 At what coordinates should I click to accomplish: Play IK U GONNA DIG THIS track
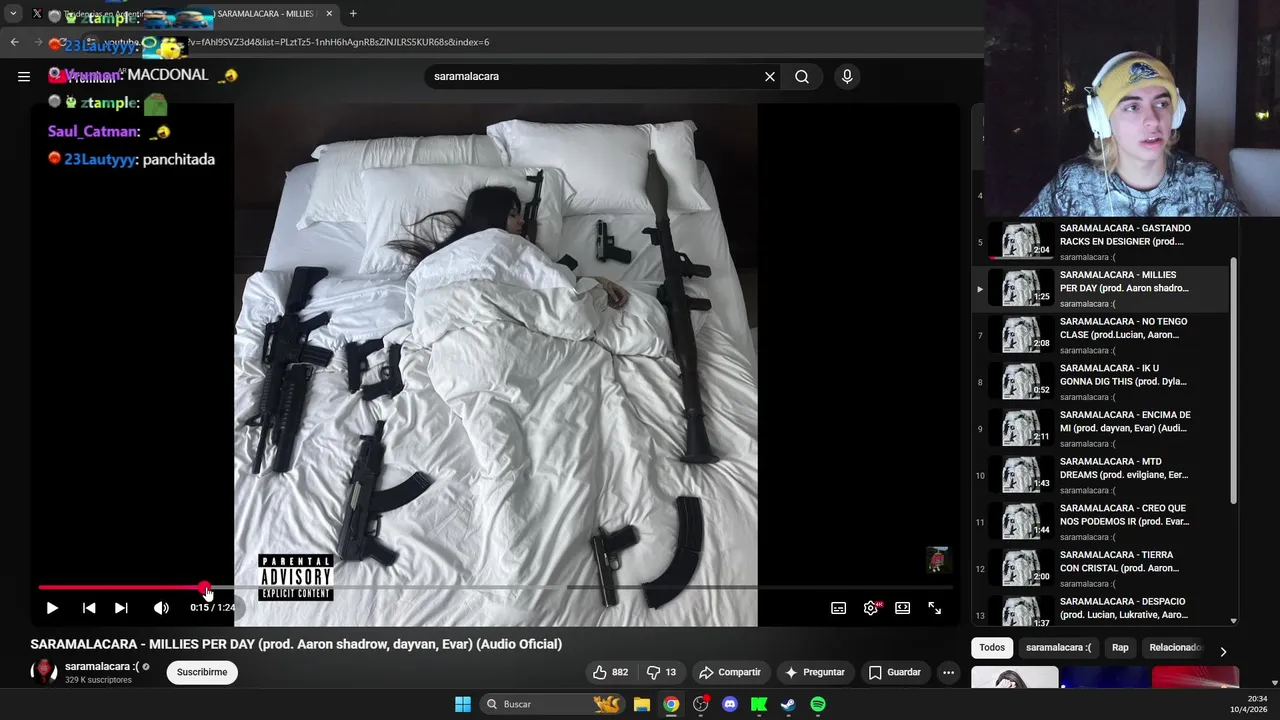(x=1100, y=382)
